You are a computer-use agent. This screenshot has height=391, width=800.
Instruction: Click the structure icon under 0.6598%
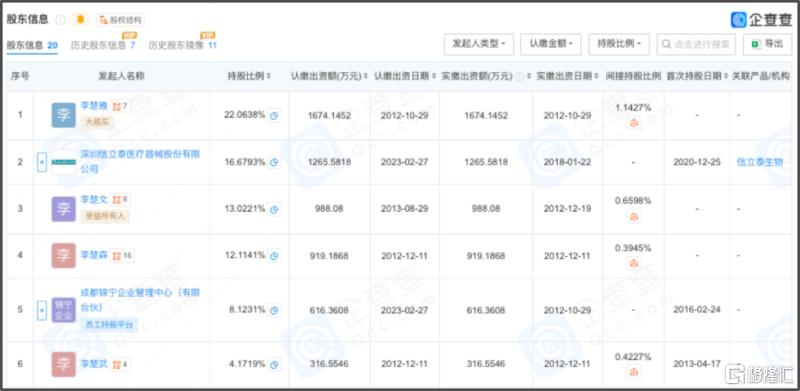pos(633,217)
